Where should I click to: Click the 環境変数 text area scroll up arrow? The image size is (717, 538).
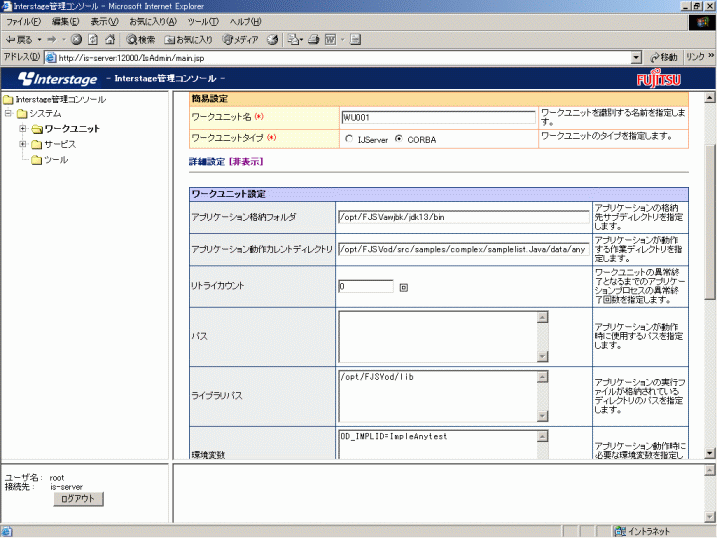(x=542, y=436)
